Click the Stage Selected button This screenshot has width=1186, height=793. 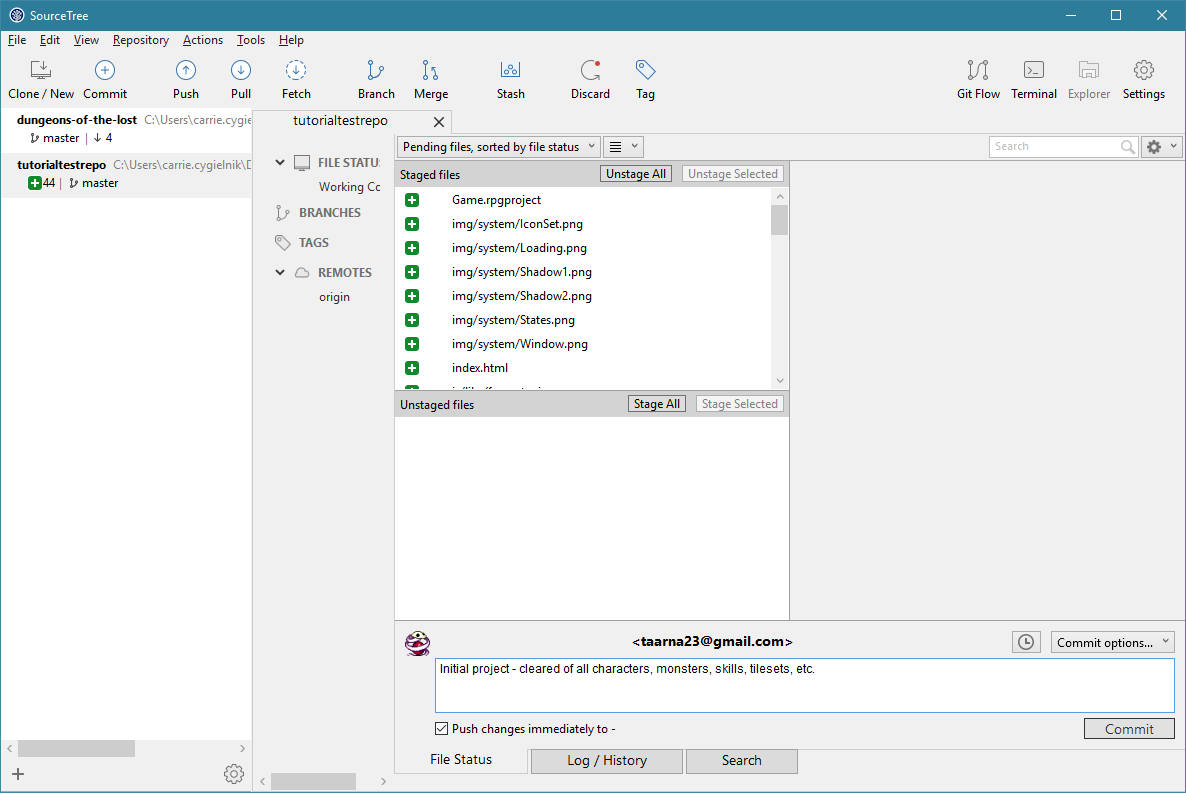(739, 404)
